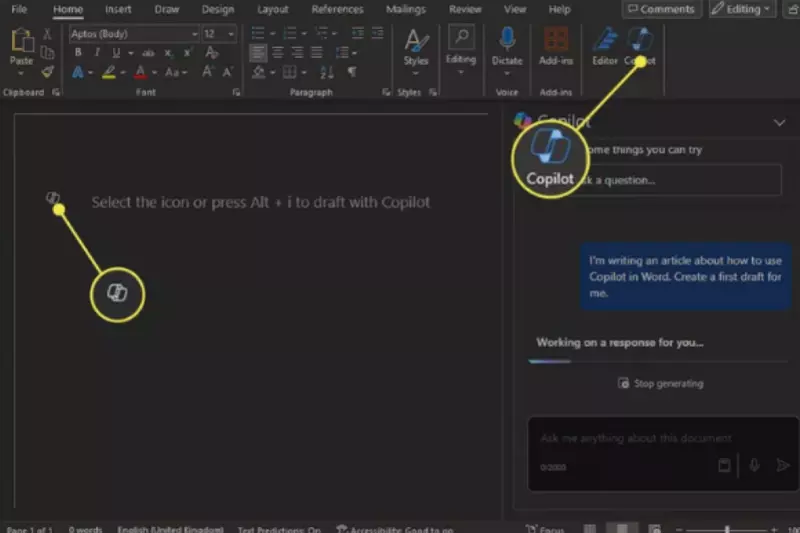Screen dimensions: 800x533
Task: Apply strikethrough formatting
Action: pos(148,53)
